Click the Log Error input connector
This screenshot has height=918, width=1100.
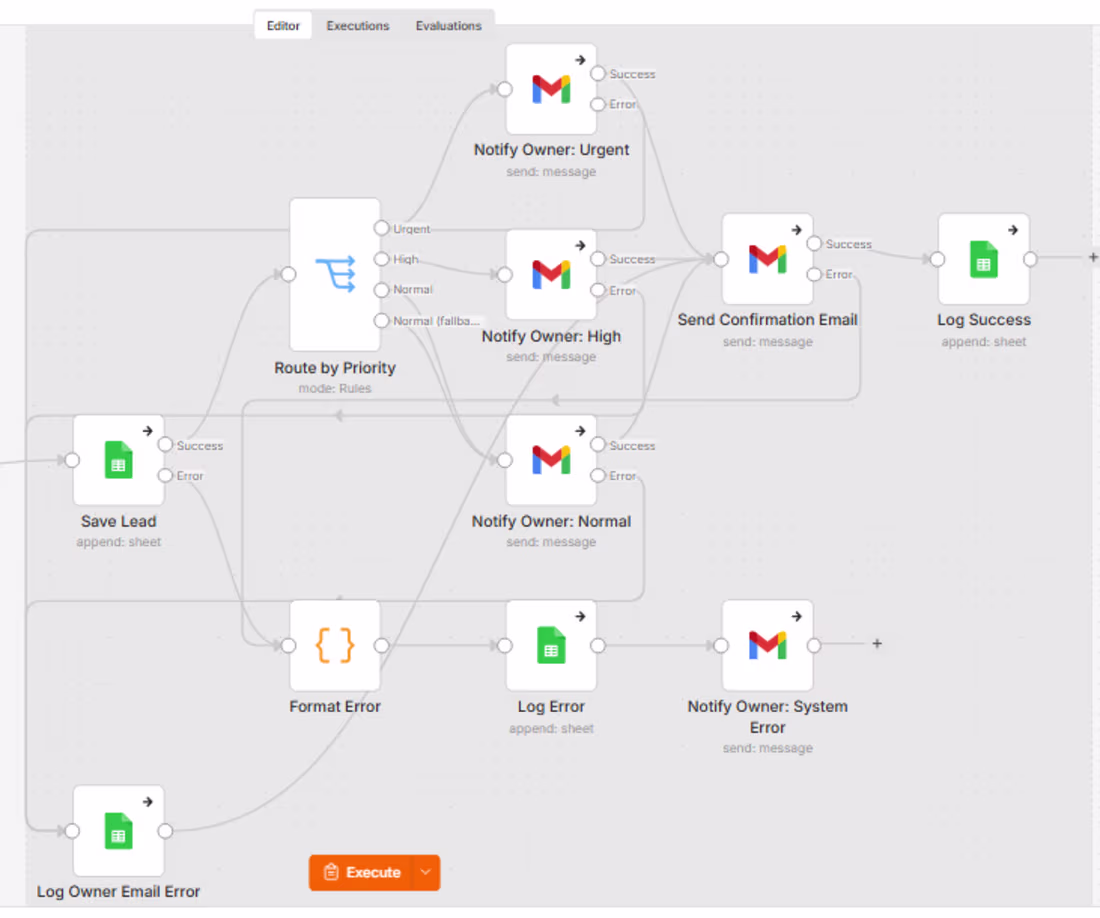504,645
